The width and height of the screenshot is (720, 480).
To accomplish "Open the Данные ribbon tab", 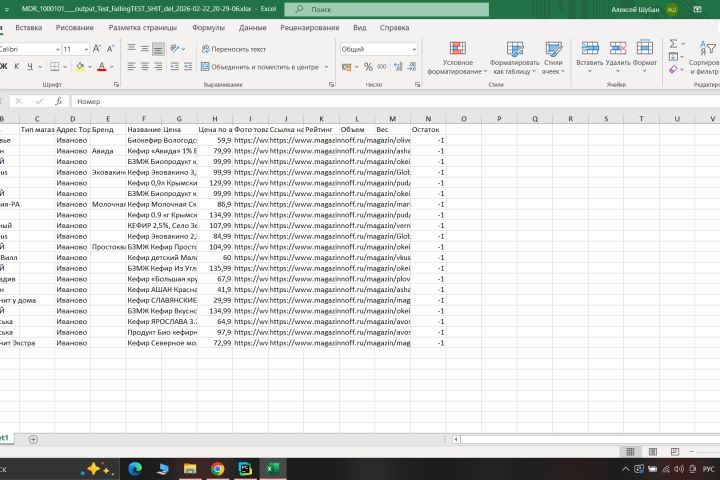I will (x=252, y=28).
